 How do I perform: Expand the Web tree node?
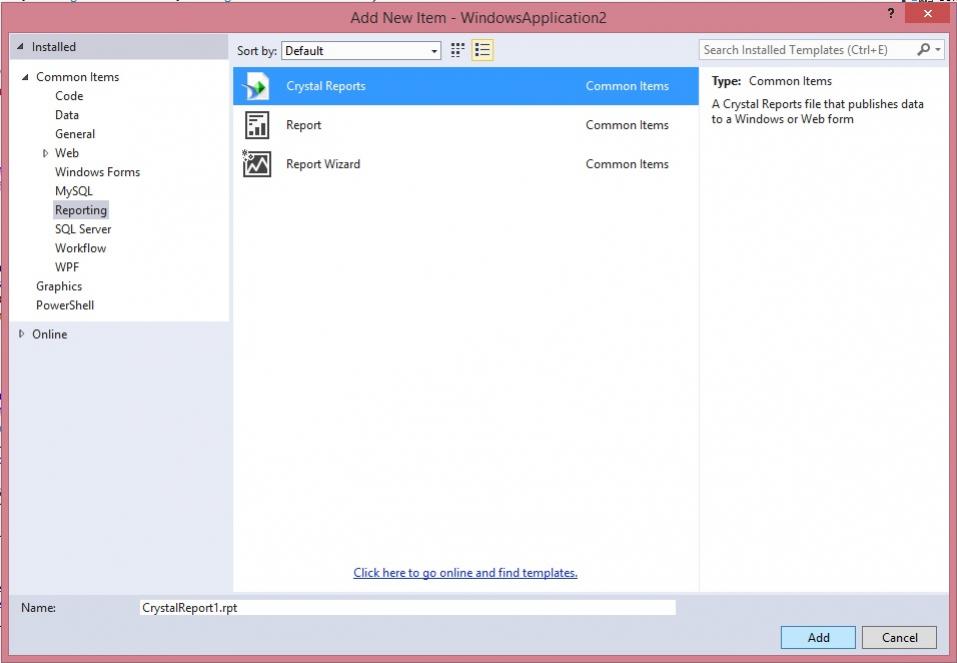click(45, 153)
